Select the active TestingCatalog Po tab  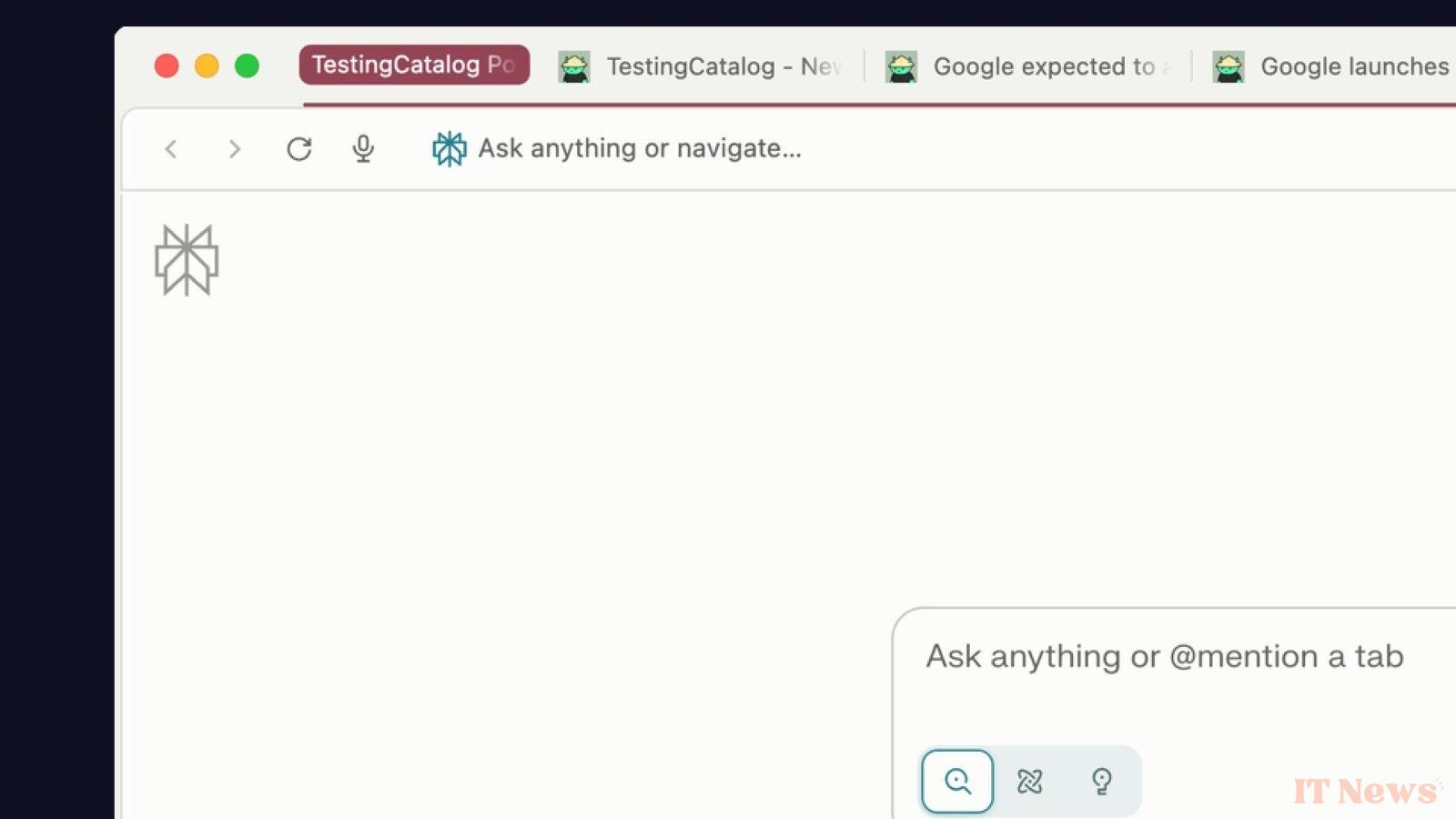pyautogui.click(x=414, y=65)
